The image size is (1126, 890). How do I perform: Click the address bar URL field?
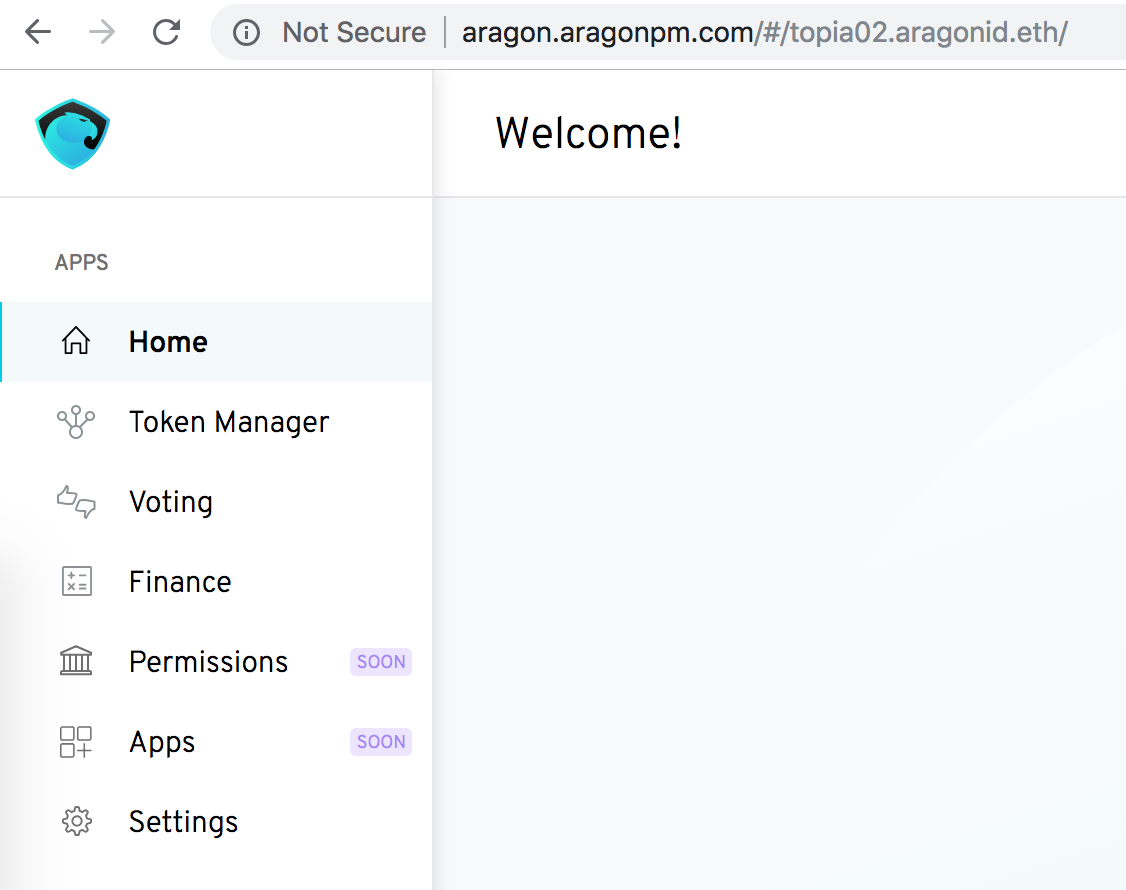pyautogui.click(x=764, y=32)
